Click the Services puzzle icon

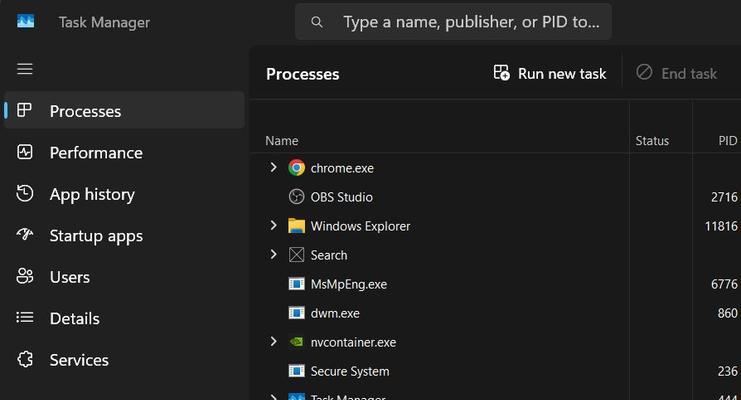click(x=25, y=359)
